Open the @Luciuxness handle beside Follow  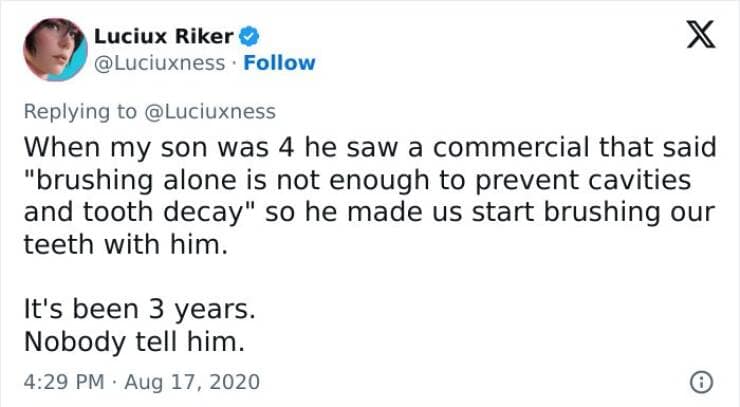coord(160,63)
